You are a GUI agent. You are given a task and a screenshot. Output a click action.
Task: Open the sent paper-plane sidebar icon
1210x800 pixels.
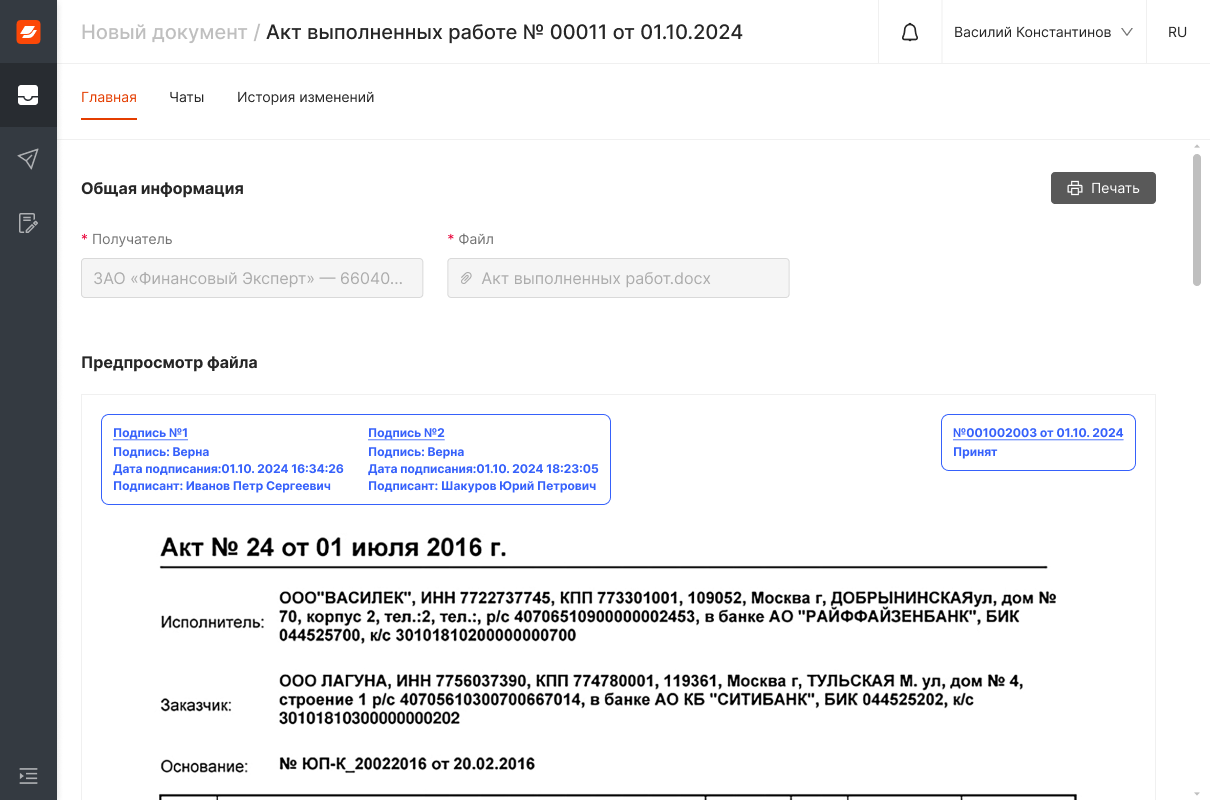(28, 159)
